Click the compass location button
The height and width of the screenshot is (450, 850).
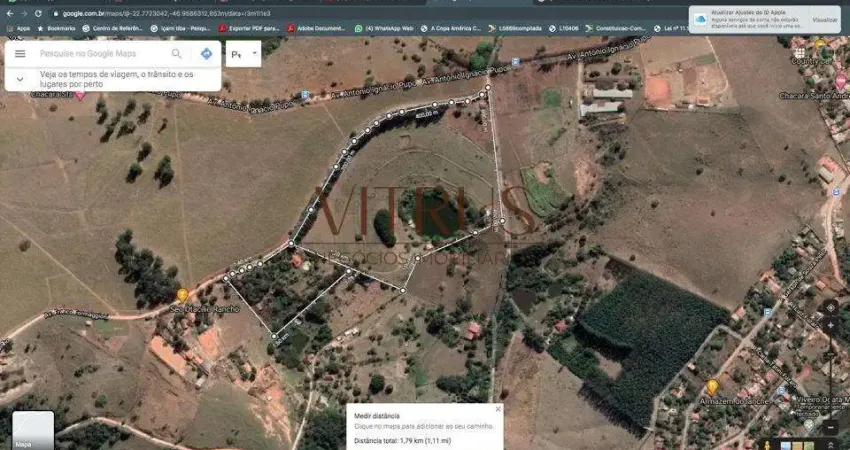click(x=830, y=308)
